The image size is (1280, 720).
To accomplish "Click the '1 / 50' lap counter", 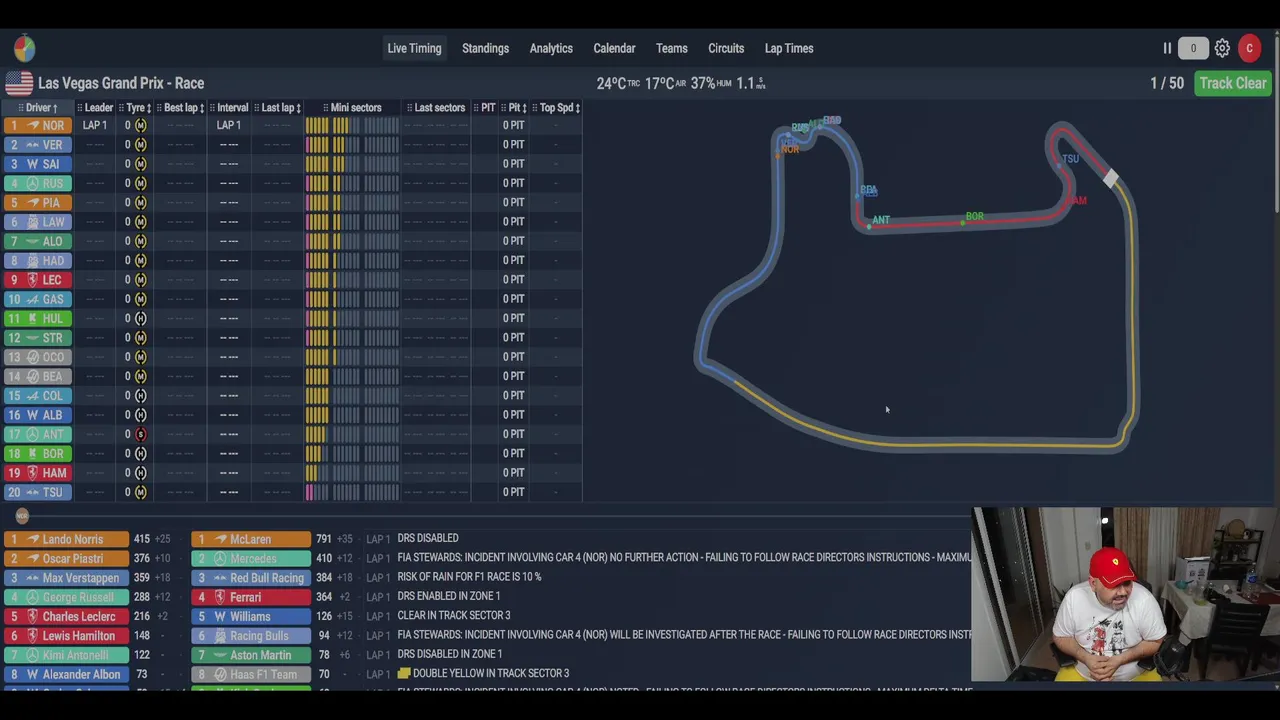I will (x=1166, y=83).
